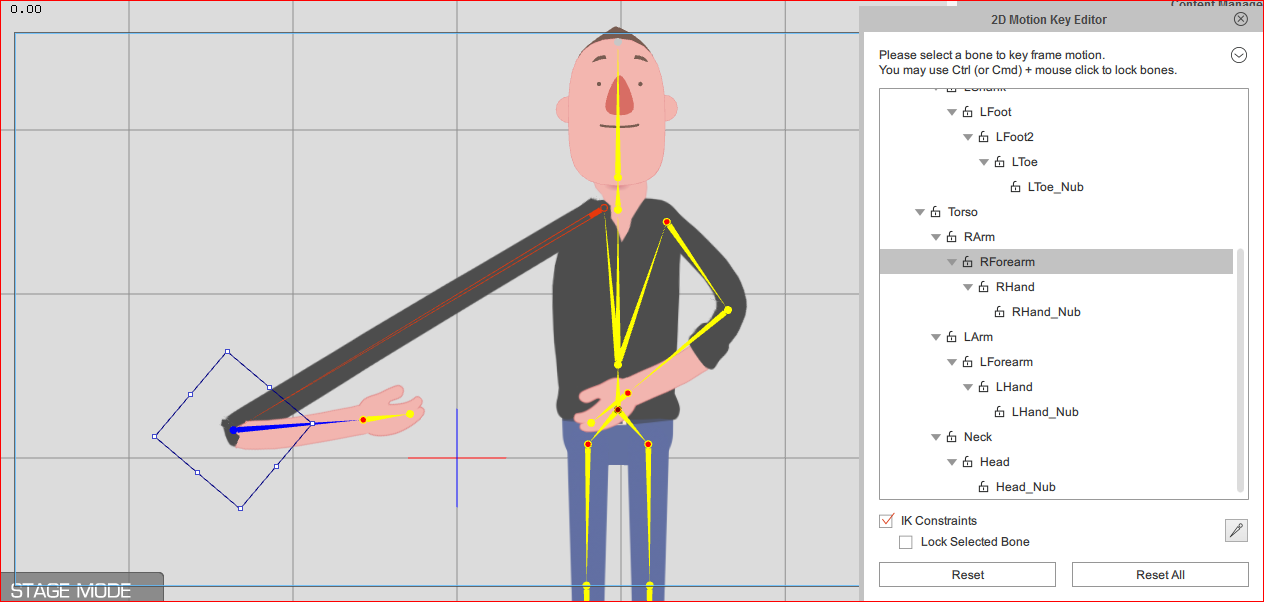Screen dimensions: 1264x602
Task: Collapse the LArm tree node
Action: (x=936, y=337)
